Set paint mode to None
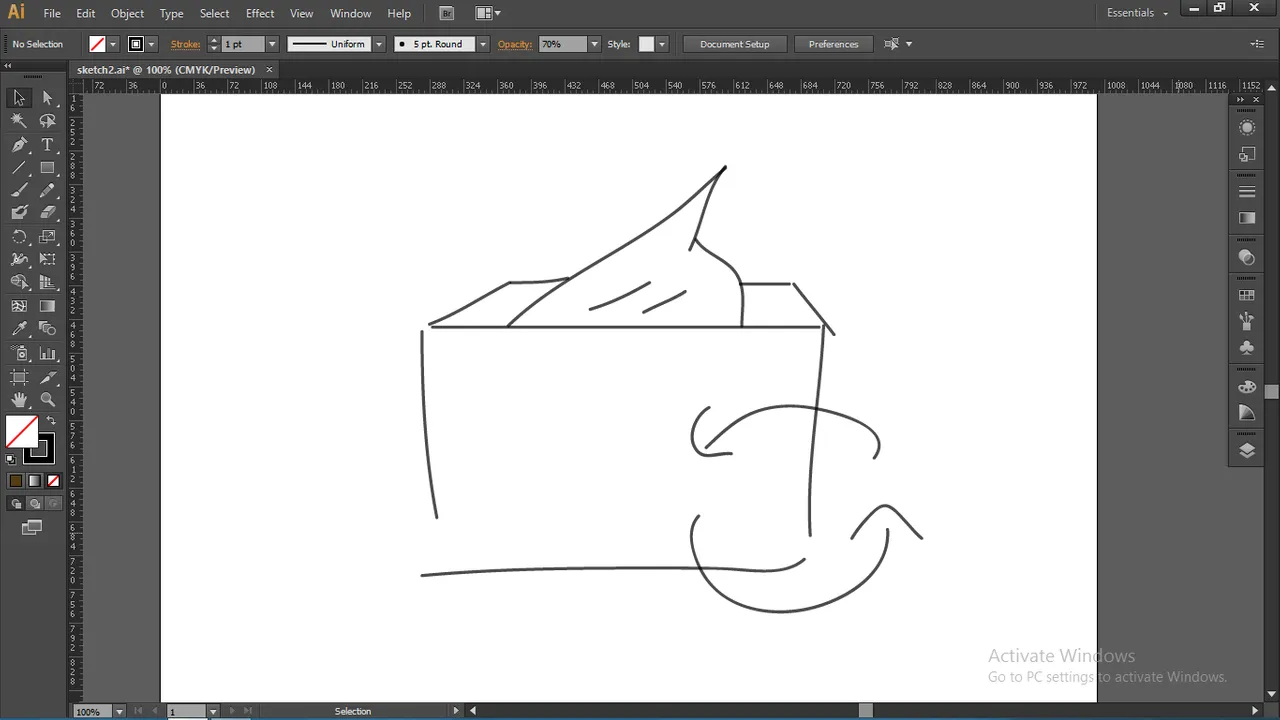Viewport: 1280px width, 720px height. (54, 481)
